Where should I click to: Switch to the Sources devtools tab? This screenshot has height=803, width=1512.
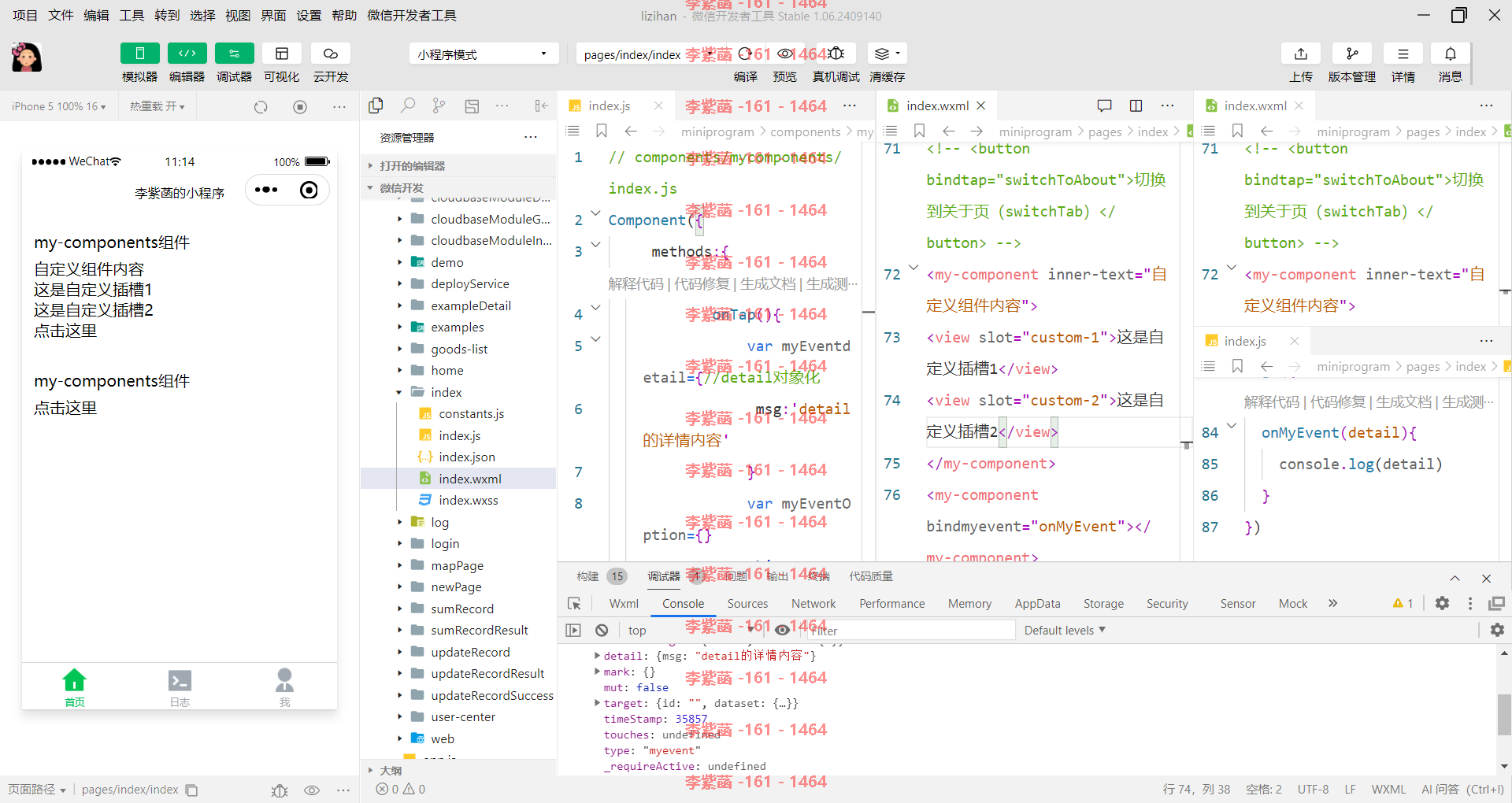pos(747,604)
